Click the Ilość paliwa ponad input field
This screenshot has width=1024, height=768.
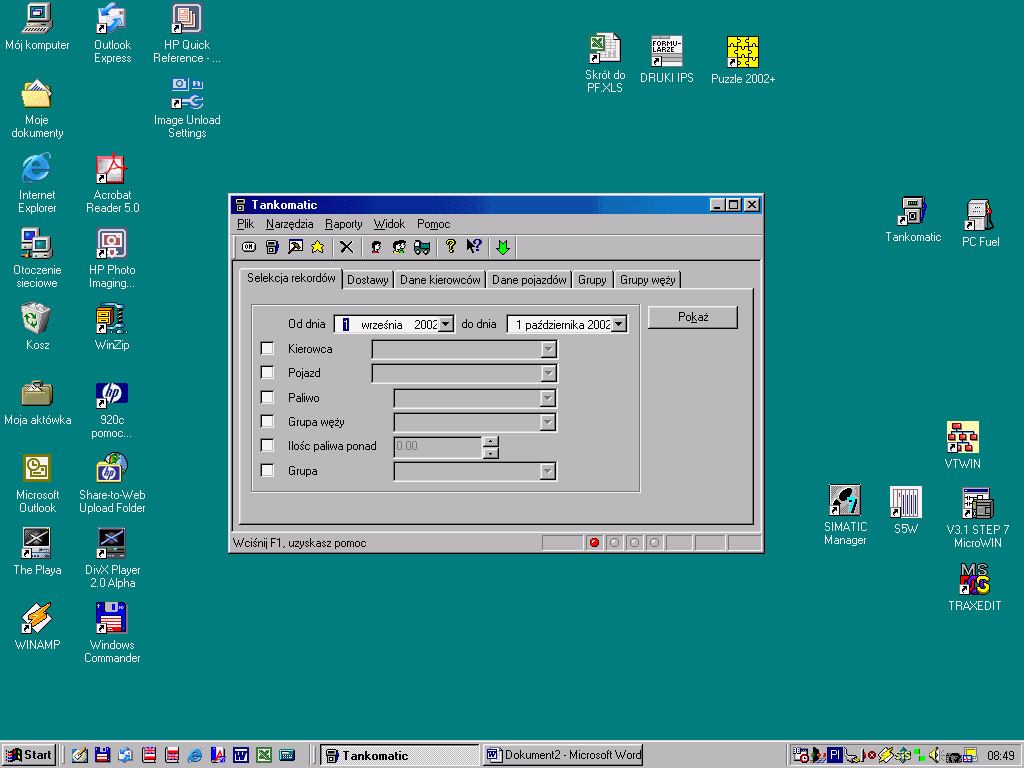pos(437,447)
